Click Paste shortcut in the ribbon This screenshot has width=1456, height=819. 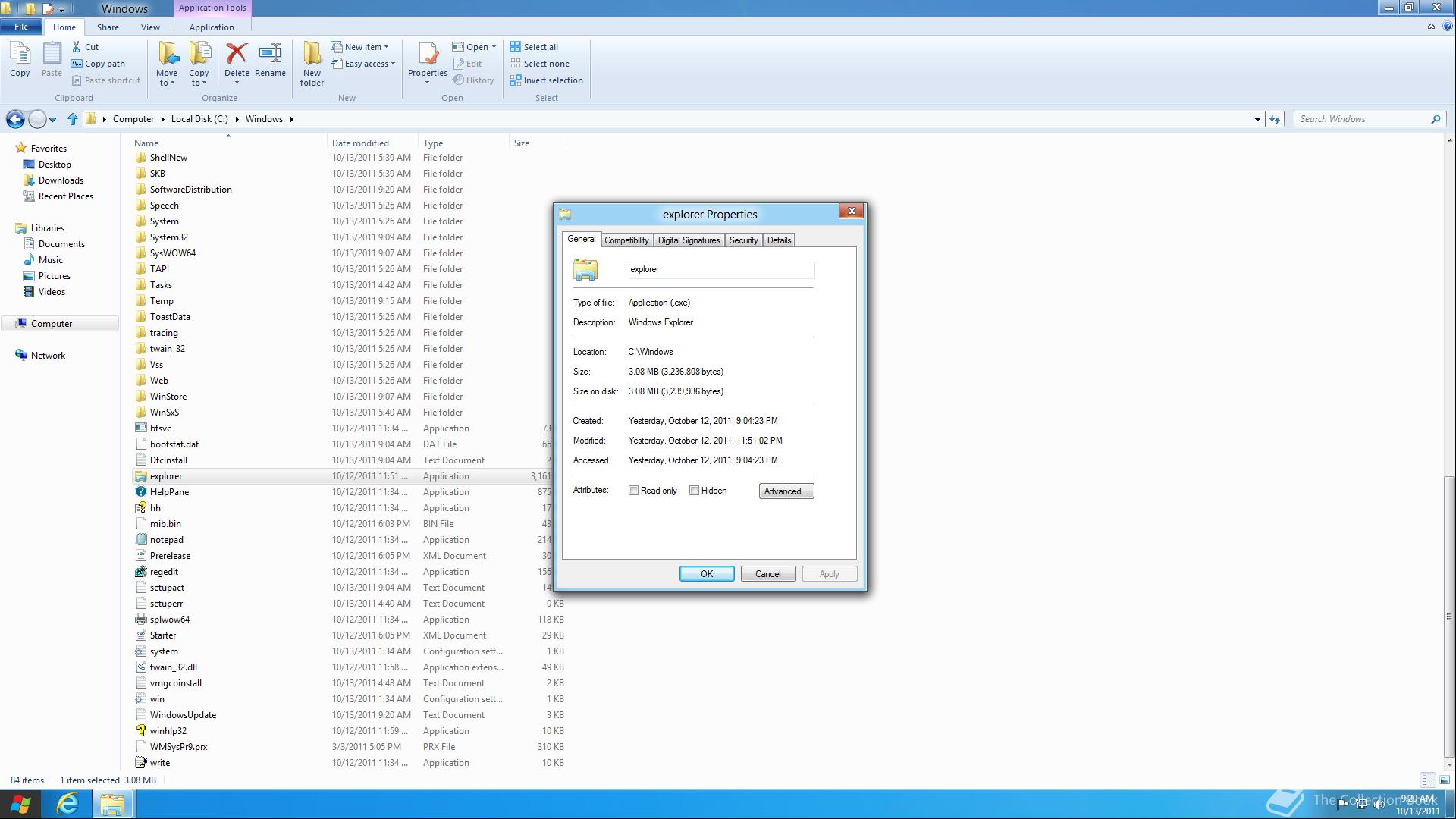105,80
